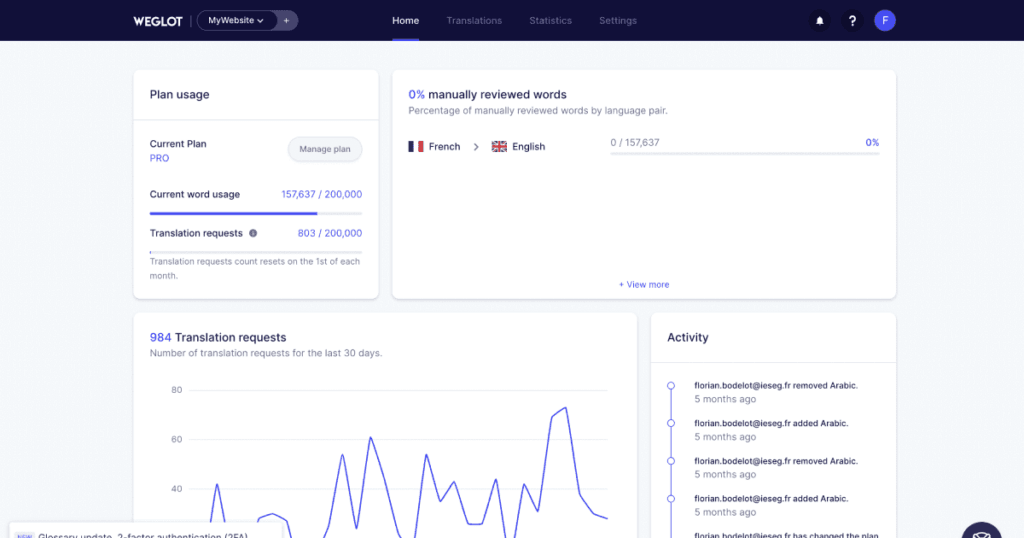Open the help question mark icon

click(x=852, y=20)
